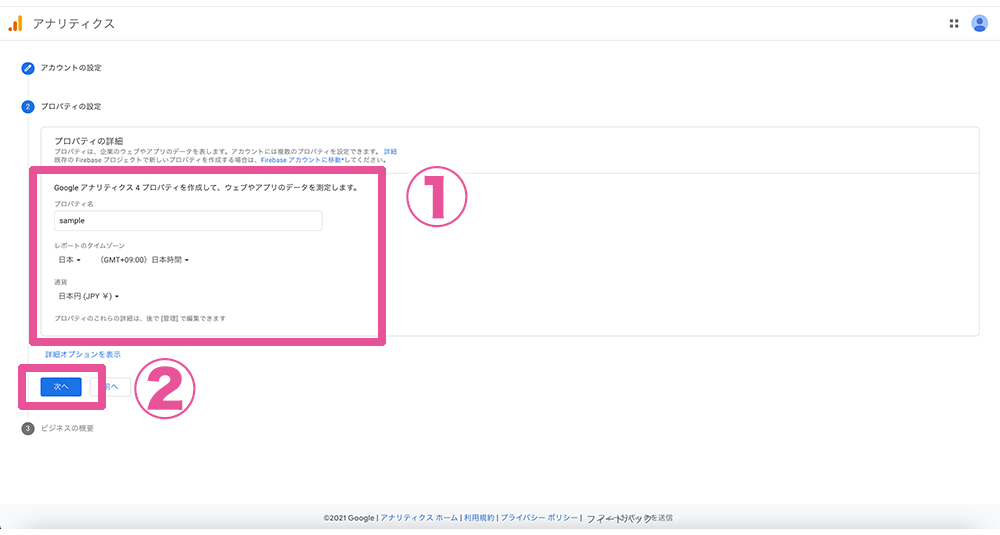The image size is (1000, 535).
Task: Open ビジネスの概要 step
Action: pos(67,429)
